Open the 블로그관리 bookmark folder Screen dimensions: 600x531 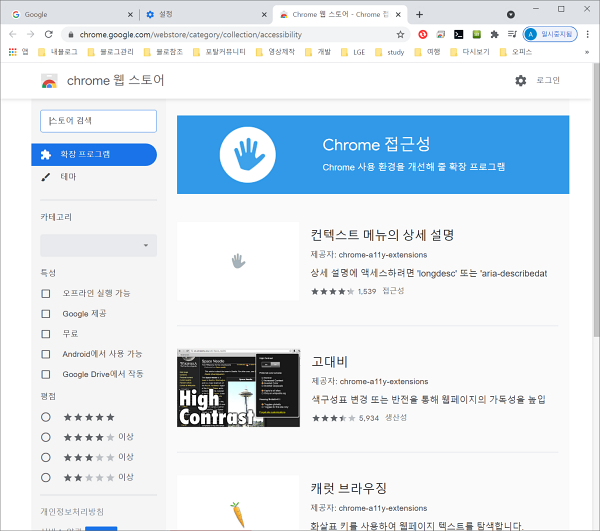(x=111, y=52)
